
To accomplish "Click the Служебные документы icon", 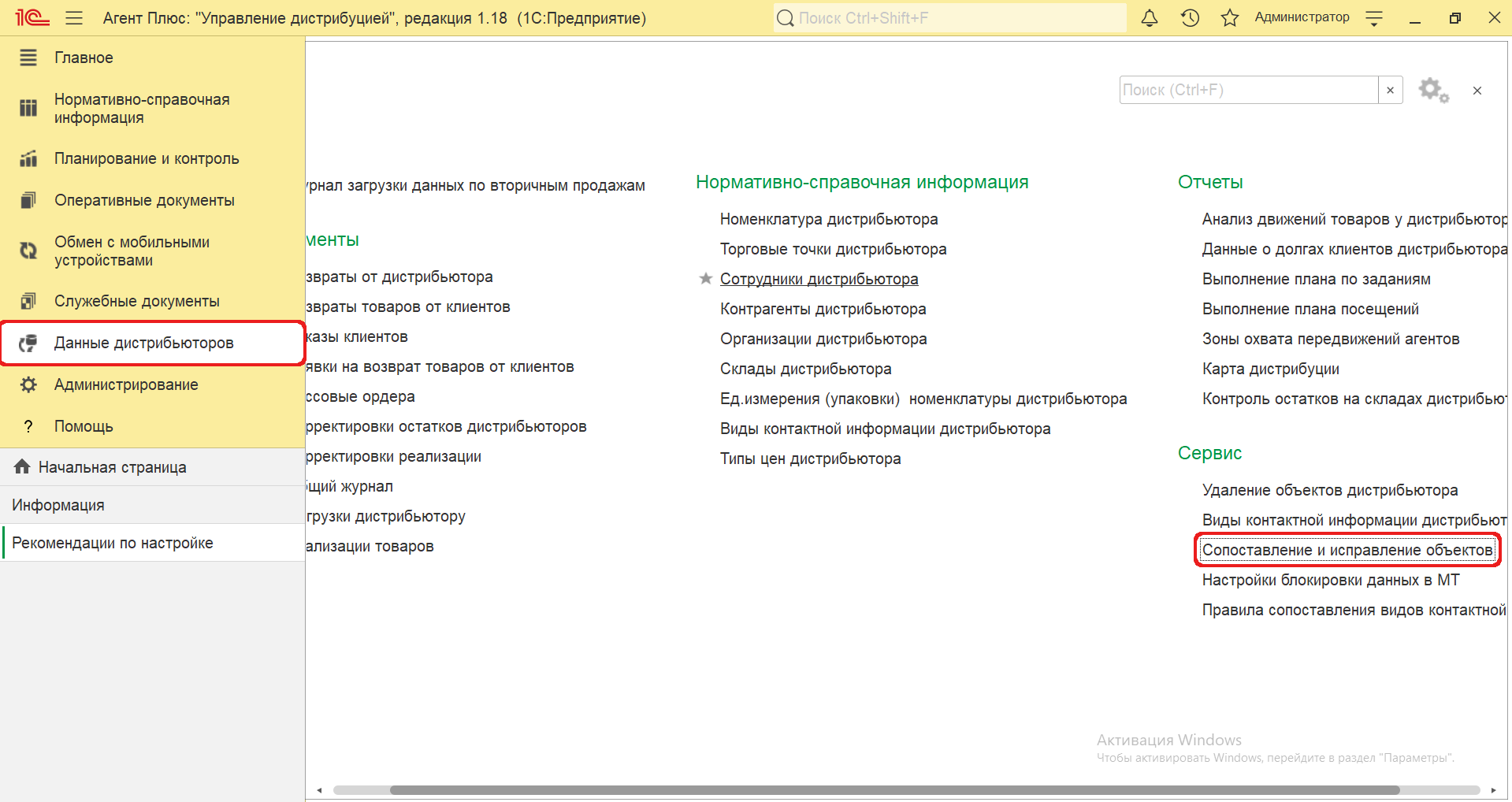I will tap(28, 301).
